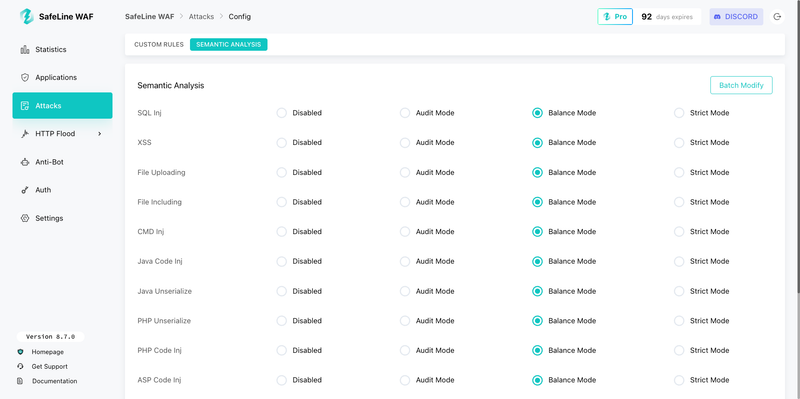Click the SafeLine WAF breadcrumb
This screenshot has height=399, width=800.
(149, 17)
